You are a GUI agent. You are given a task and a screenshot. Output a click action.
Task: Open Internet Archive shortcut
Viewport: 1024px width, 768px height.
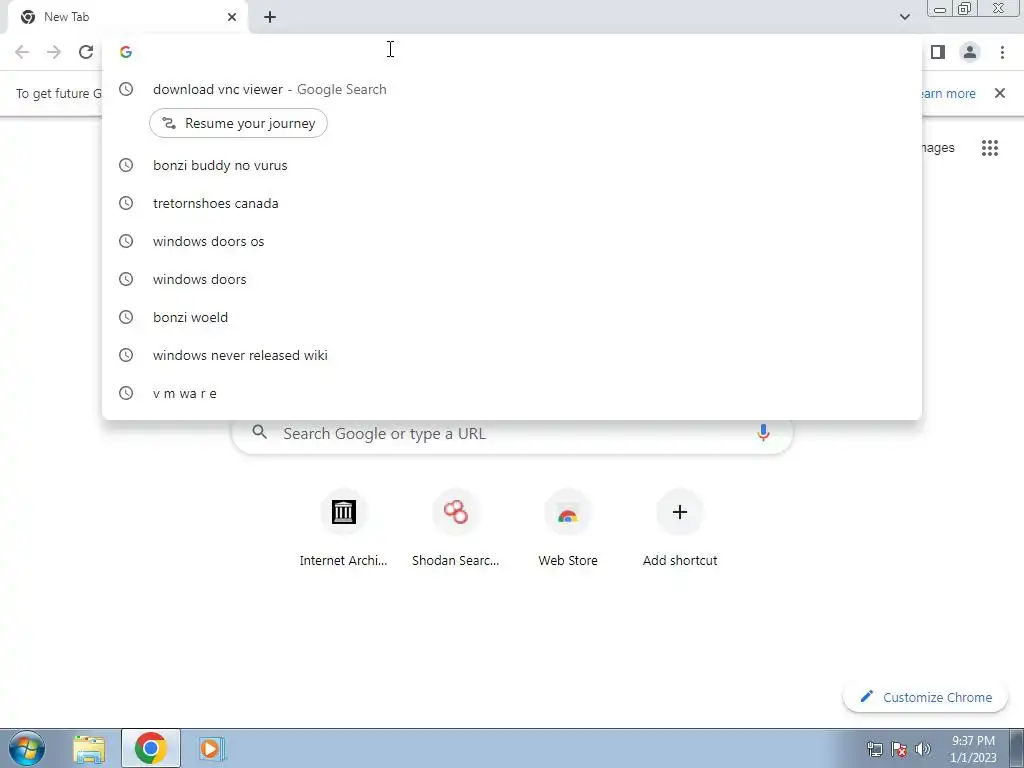(344, 528)
